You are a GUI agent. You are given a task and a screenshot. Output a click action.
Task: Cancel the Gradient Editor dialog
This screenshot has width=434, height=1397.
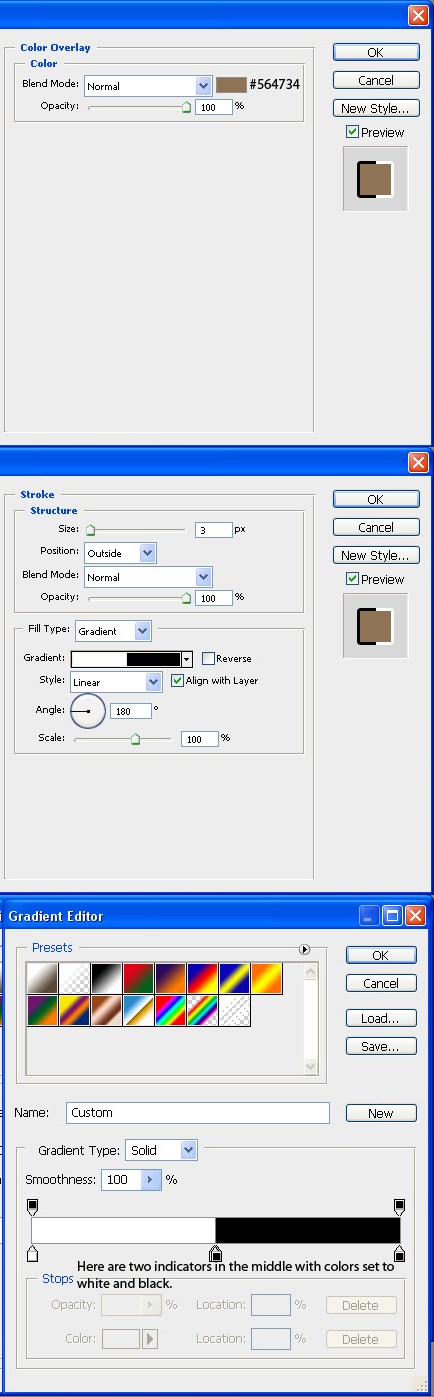click(x=381, y=983)
